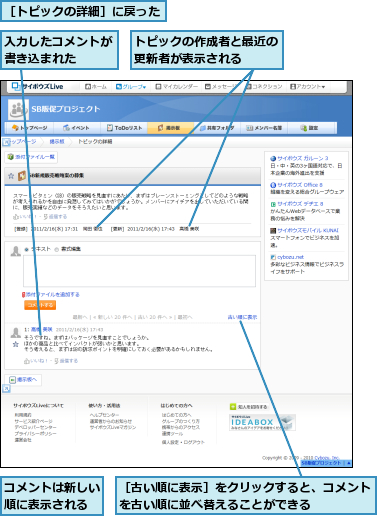Click the avatar beside comment 1
377x516 pixels.
[x=16, y=333]
